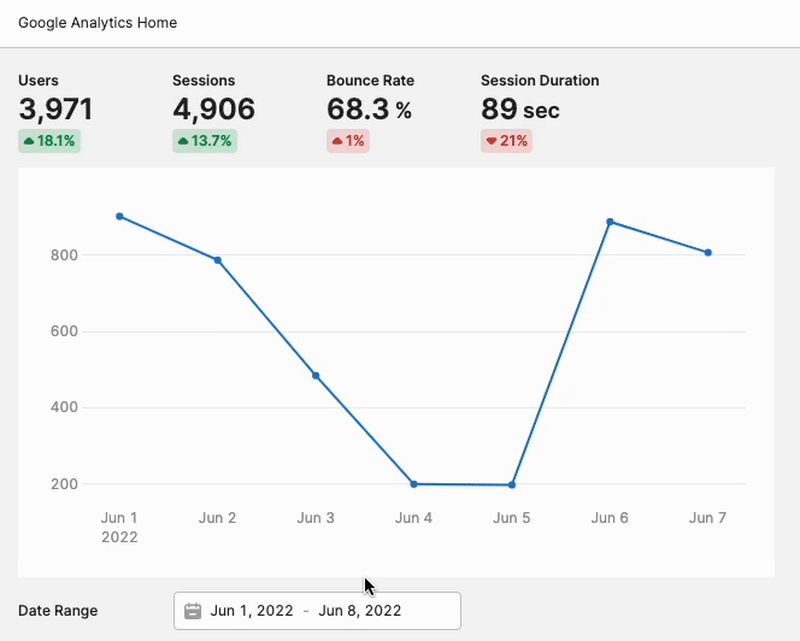Viewport: 800px width, 641px height.
Task: Click the trend icon in Bounce Rate 1% badge
Action: pos(337,141)
